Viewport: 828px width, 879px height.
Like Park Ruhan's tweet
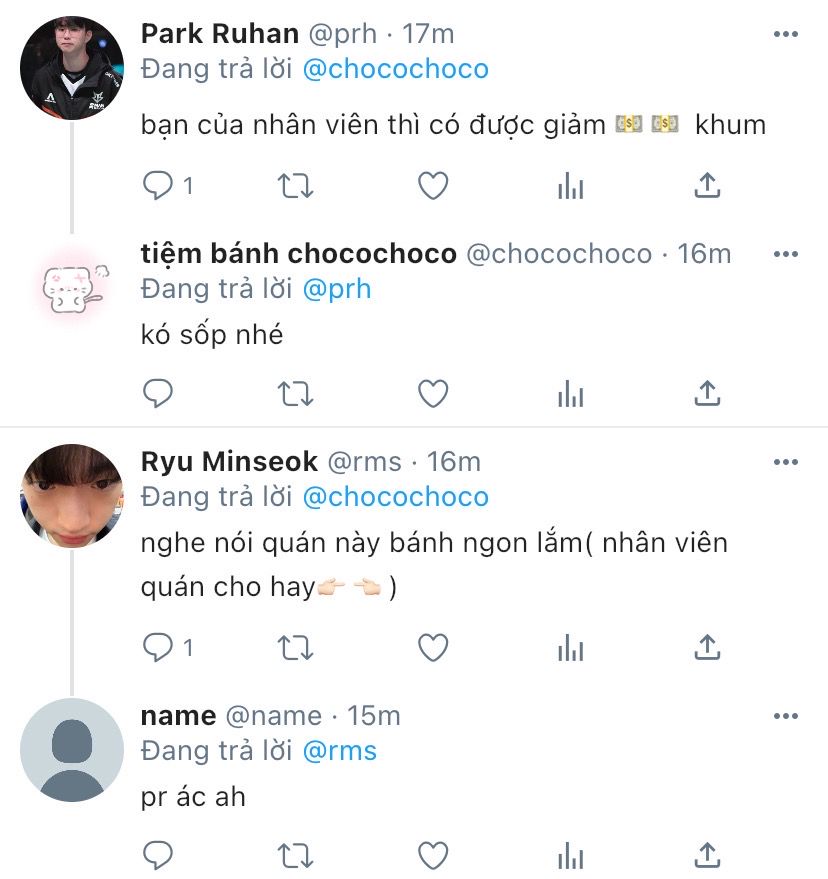432,185
